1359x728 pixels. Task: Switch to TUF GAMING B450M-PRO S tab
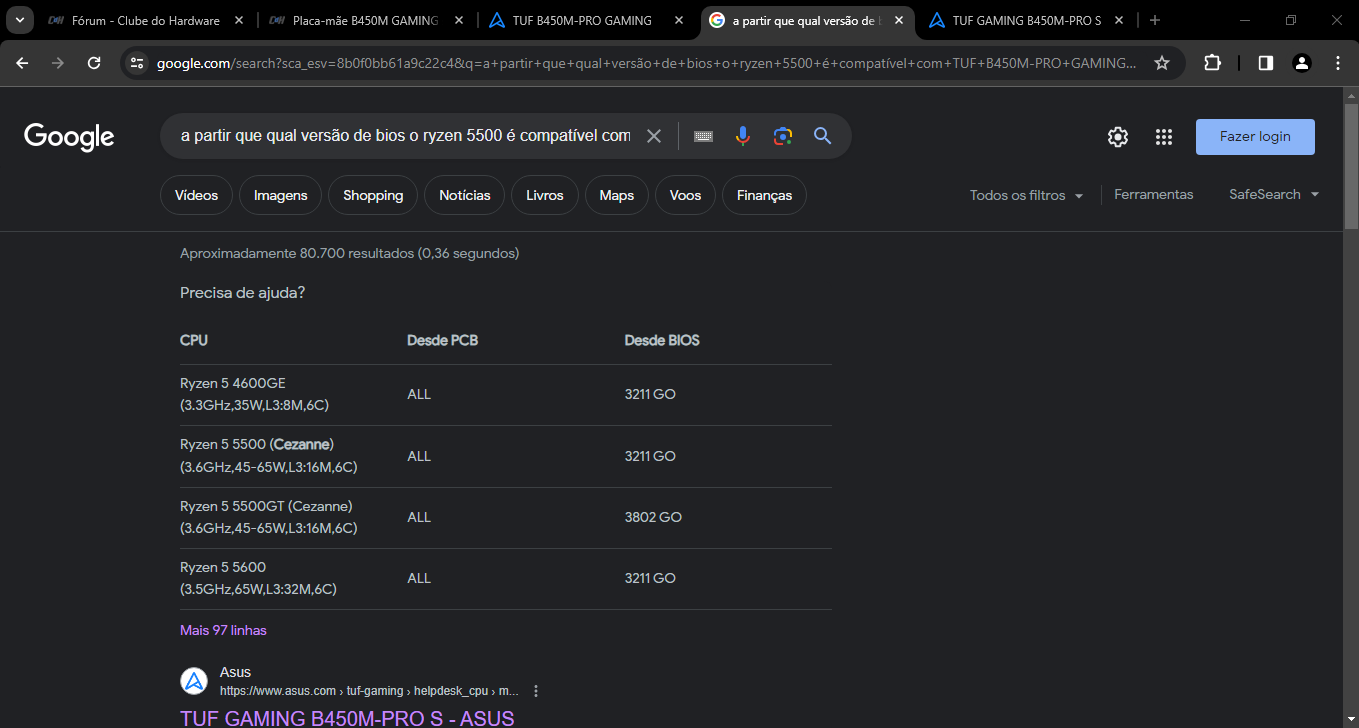(1028, 20)
